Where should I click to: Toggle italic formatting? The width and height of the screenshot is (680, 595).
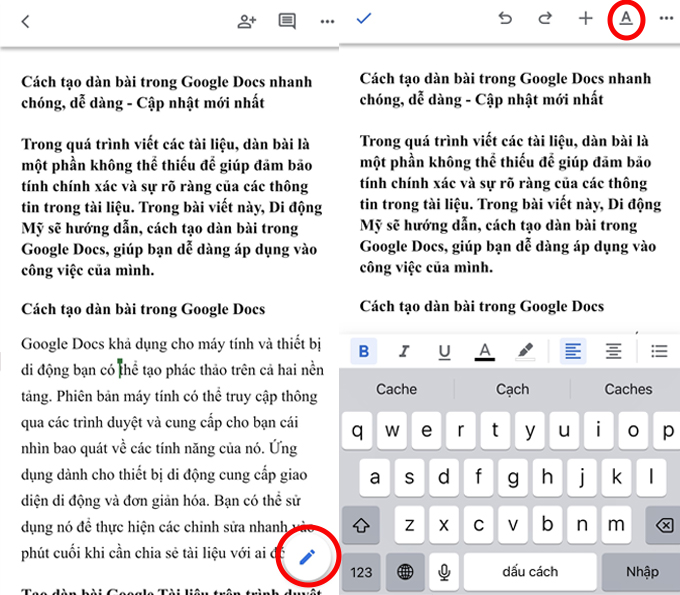tap(404, 351)
